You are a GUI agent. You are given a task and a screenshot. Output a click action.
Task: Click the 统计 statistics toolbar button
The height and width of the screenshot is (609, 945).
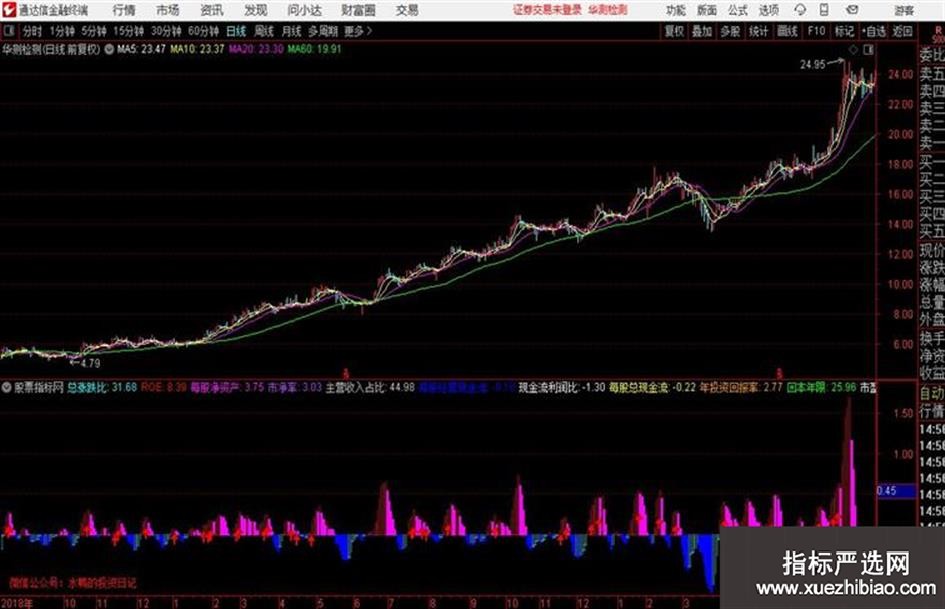tap(759, 31)
